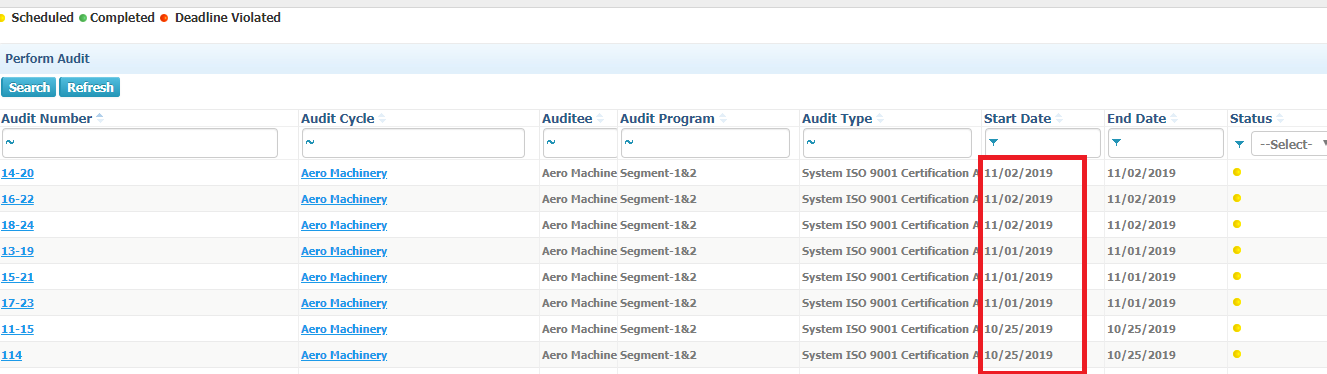The image size is (1327, 374).
Task: Open Aero Machinery link in row 16-22
Action: 344,199
